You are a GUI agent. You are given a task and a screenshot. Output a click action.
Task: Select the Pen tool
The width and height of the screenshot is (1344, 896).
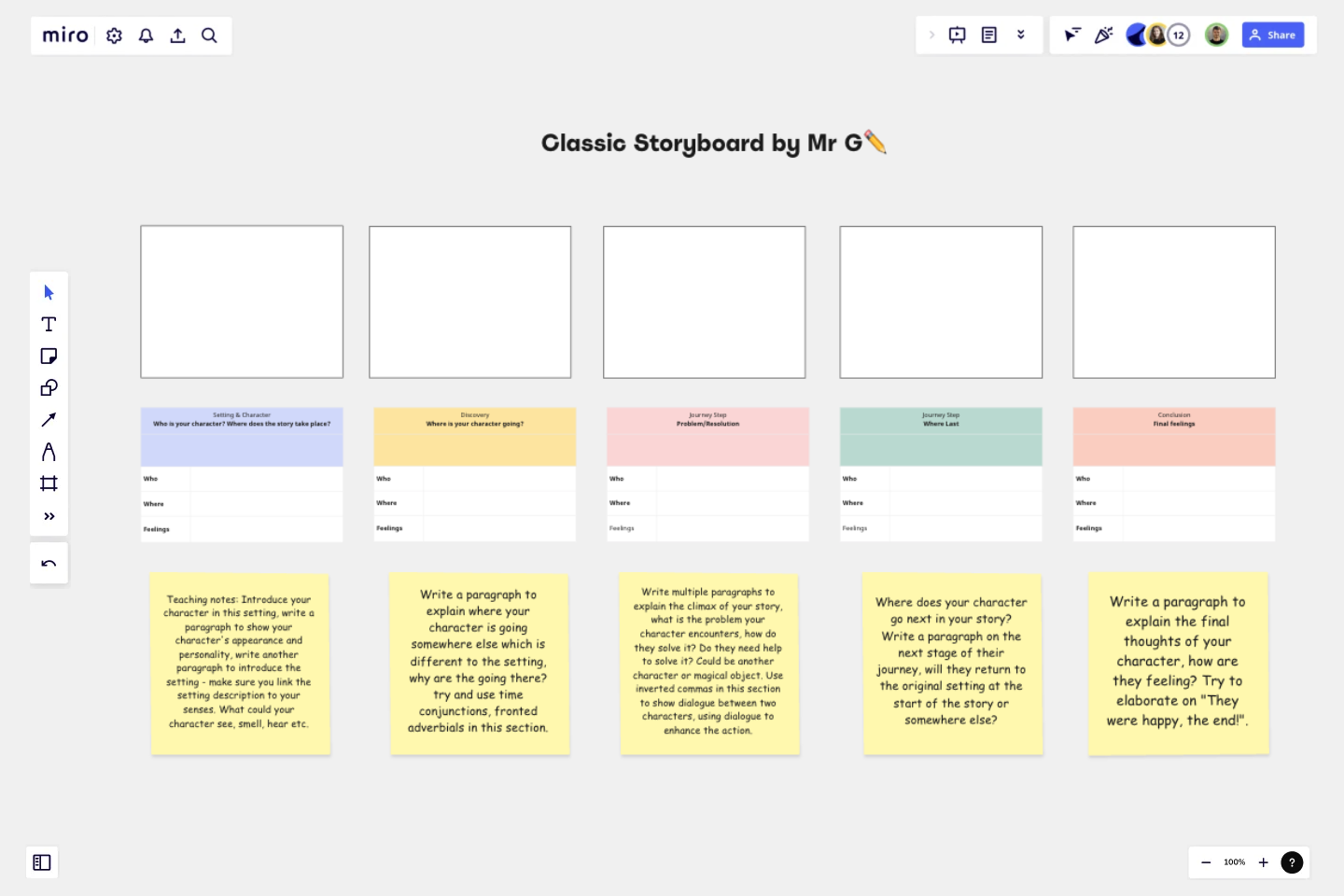click(x=49, y=451)
